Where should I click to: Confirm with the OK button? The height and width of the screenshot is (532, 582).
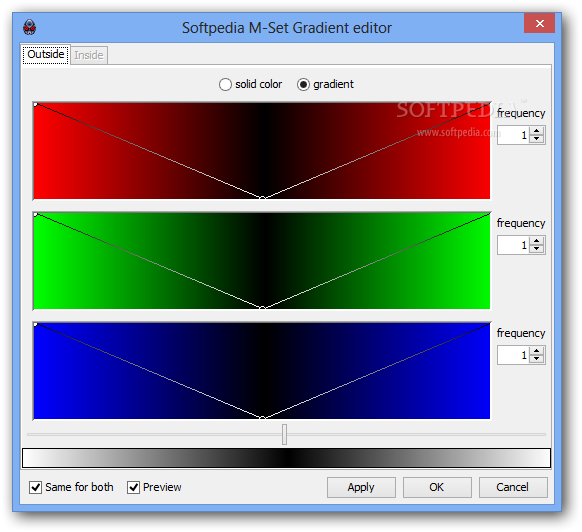coord(437,487)
